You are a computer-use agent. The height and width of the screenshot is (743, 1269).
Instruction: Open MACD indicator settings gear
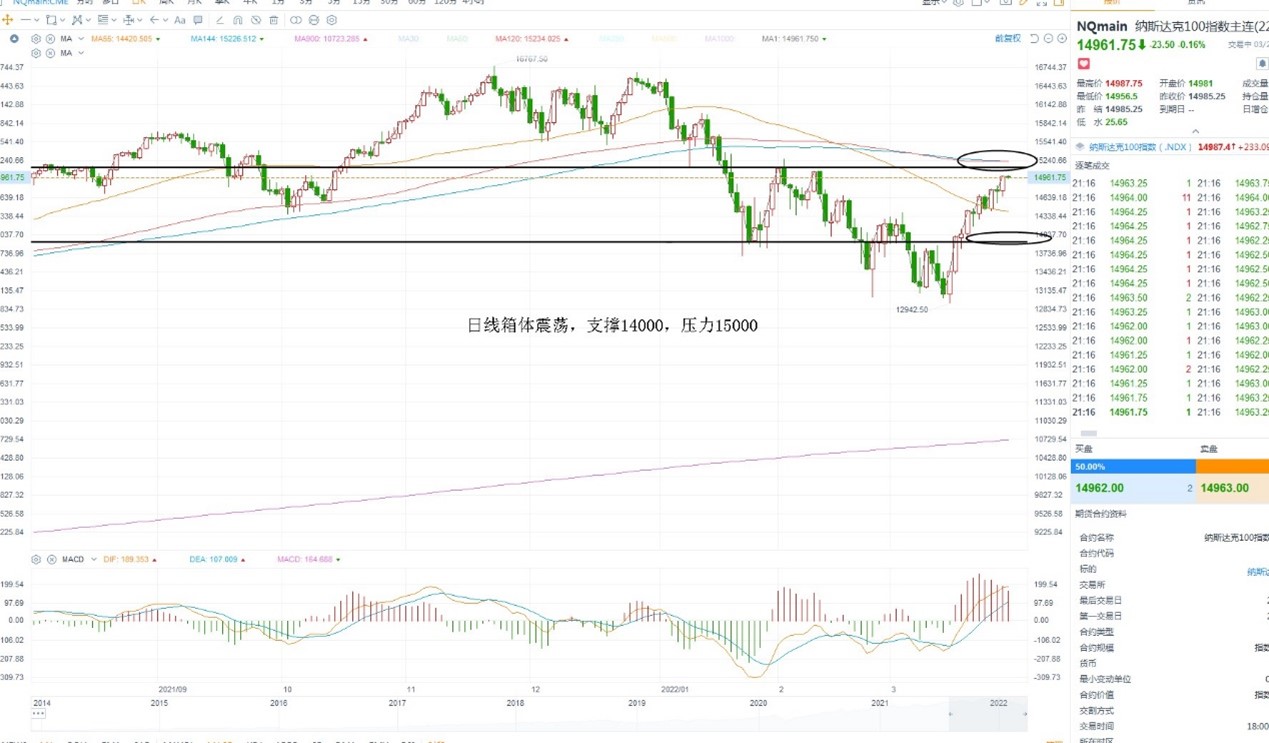coord(36,560)
